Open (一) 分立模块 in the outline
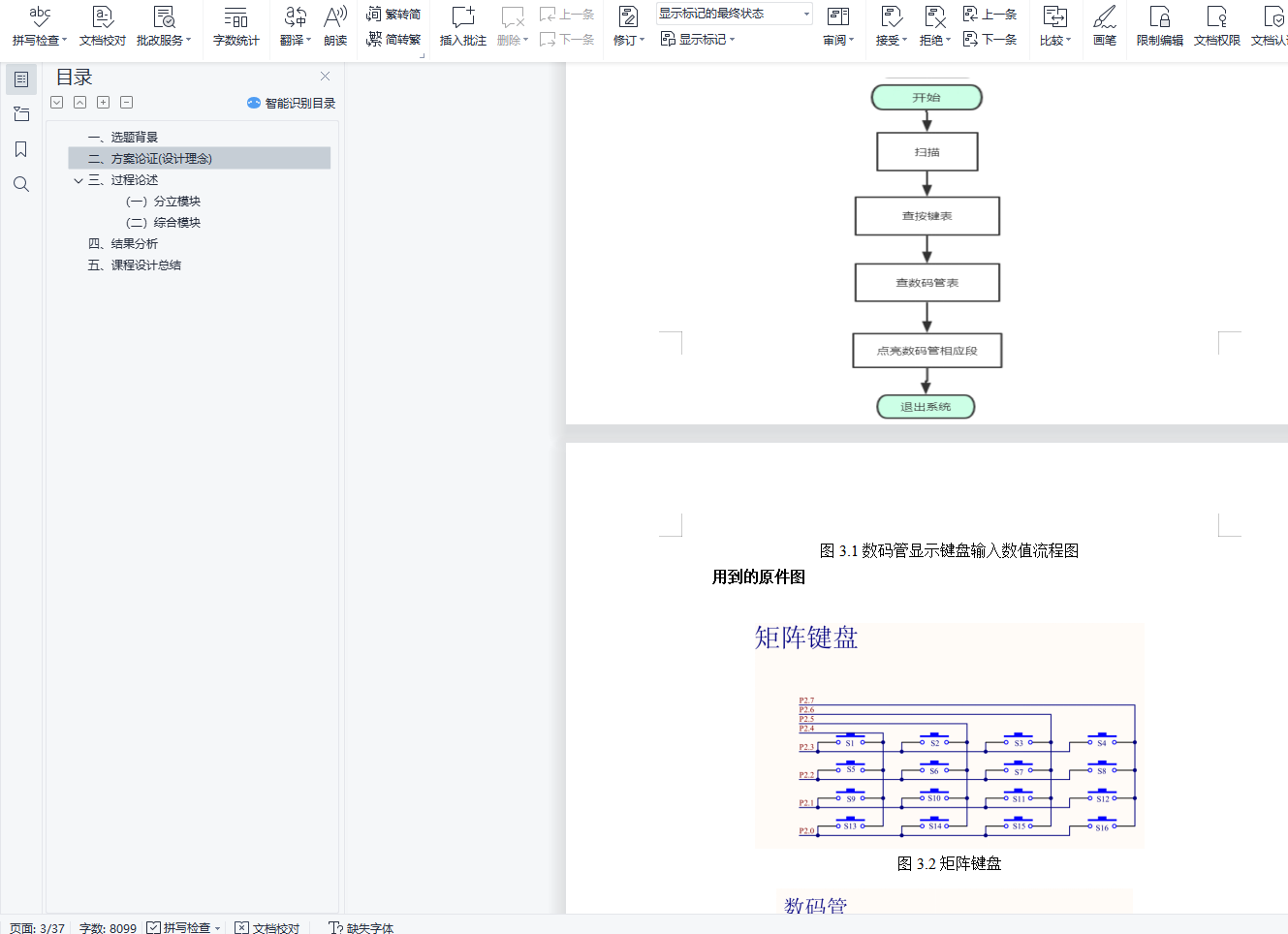Viewport: 1288px width, 934px height. pos(163,202)
